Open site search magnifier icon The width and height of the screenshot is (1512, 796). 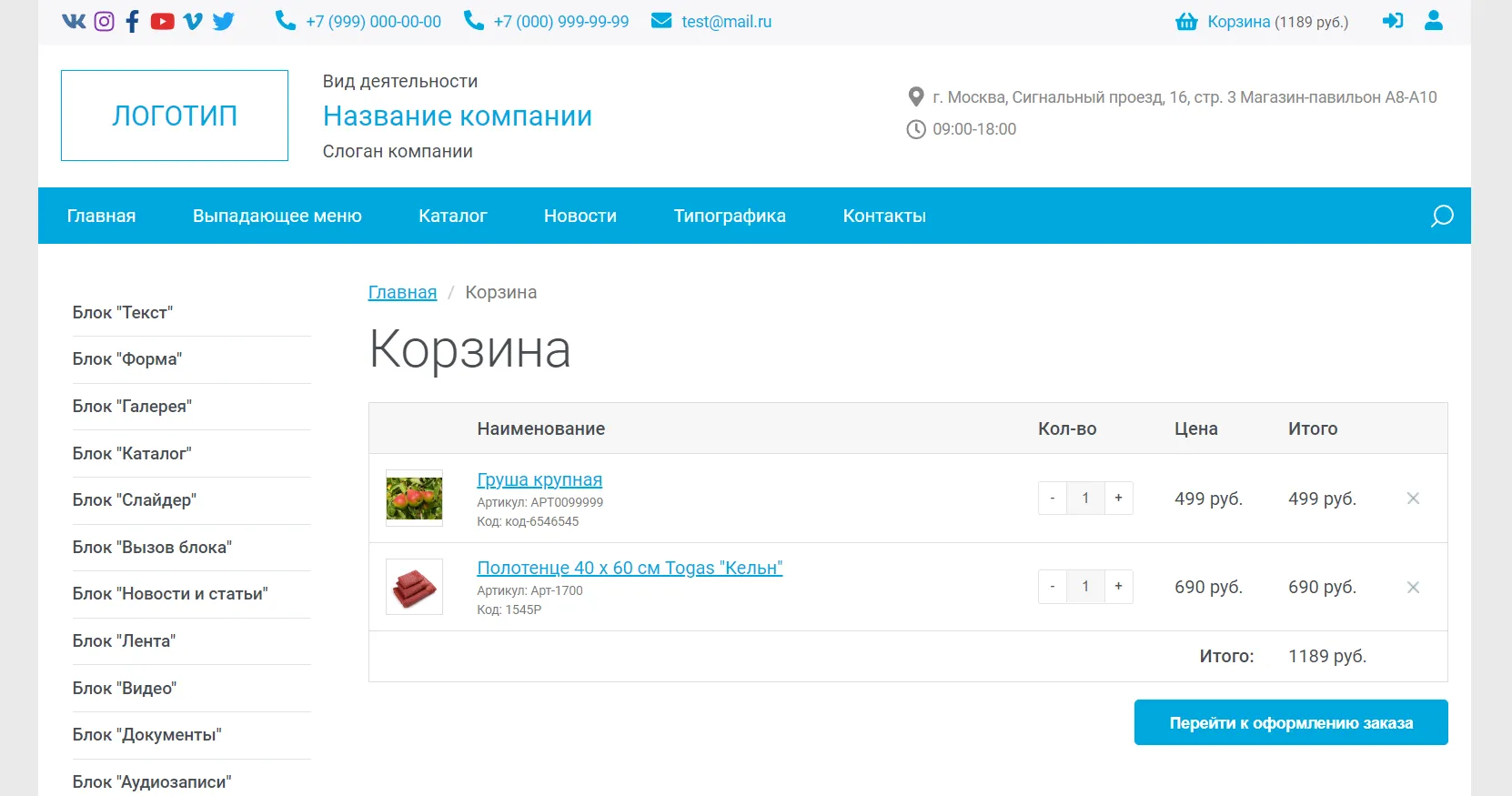click(x=1442, y=216)
